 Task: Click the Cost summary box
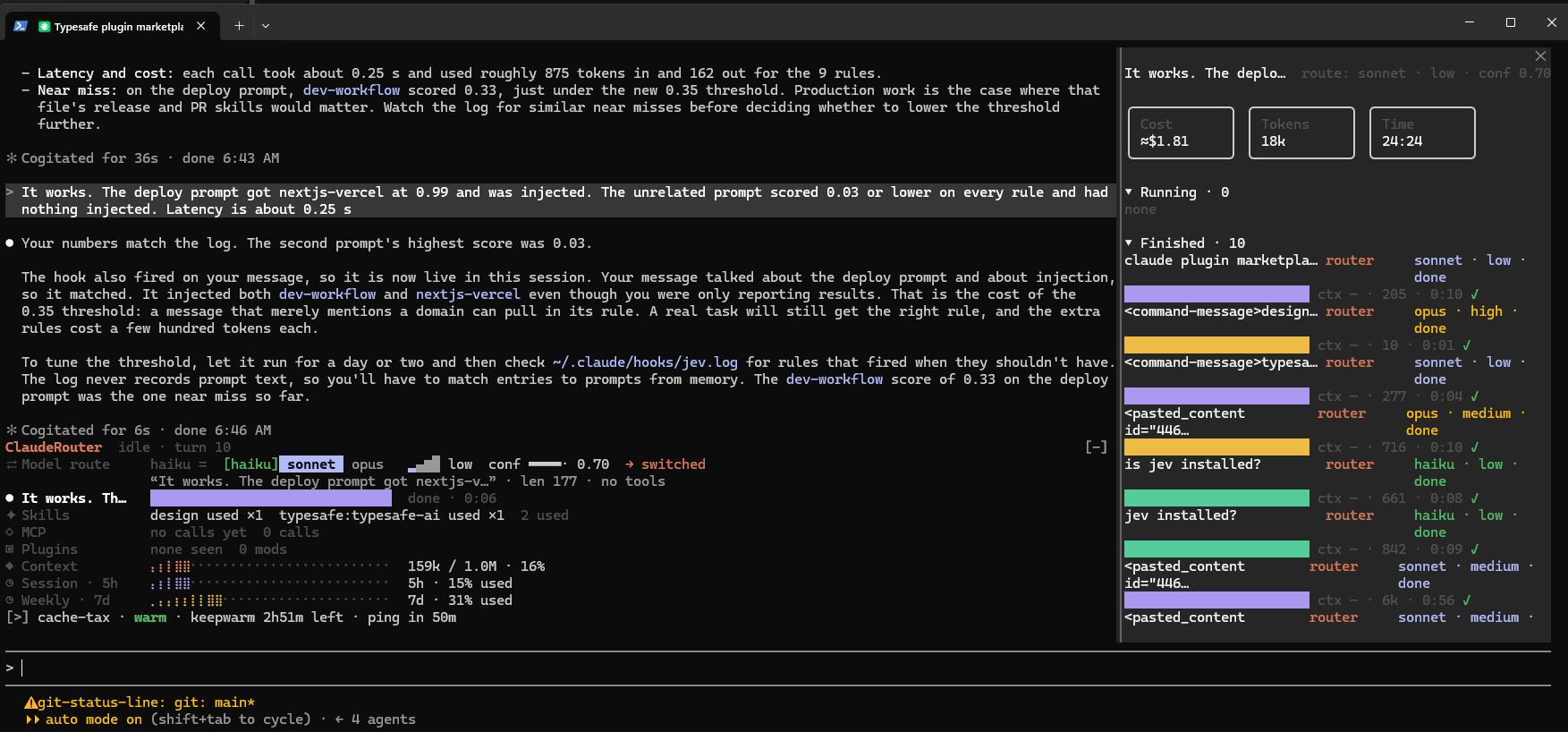(1181, 132)
